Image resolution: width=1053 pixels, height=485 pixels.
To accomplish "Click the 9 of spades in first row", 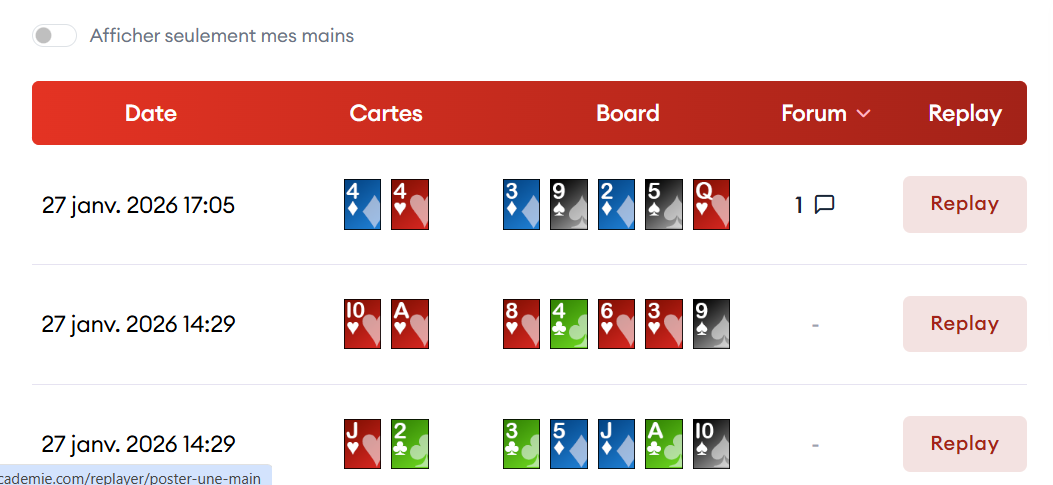I will (x=568, y=205).
